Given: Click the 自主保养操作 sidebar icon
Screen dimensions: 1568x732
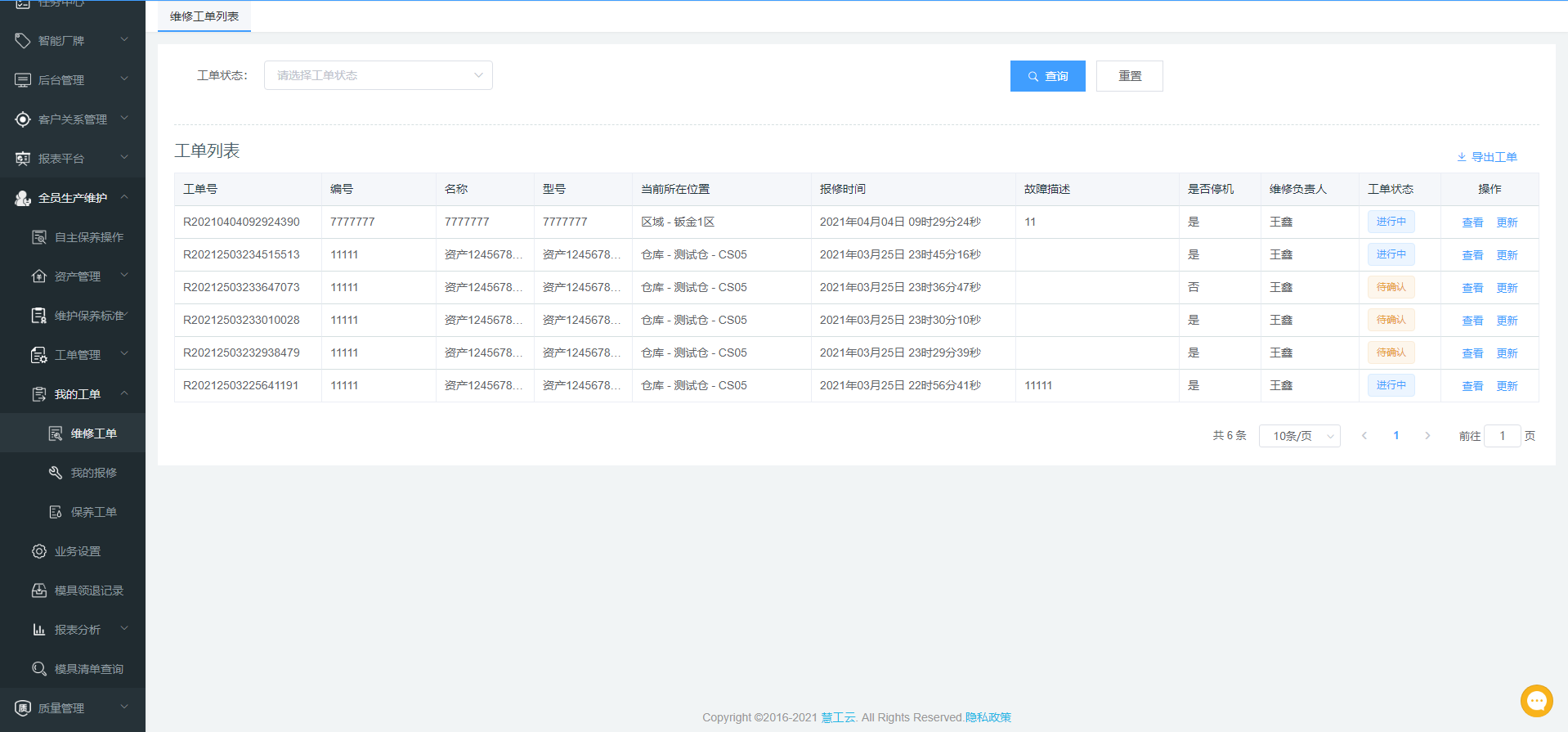Looking at the screenshot, I should click(x=38, y=237).
